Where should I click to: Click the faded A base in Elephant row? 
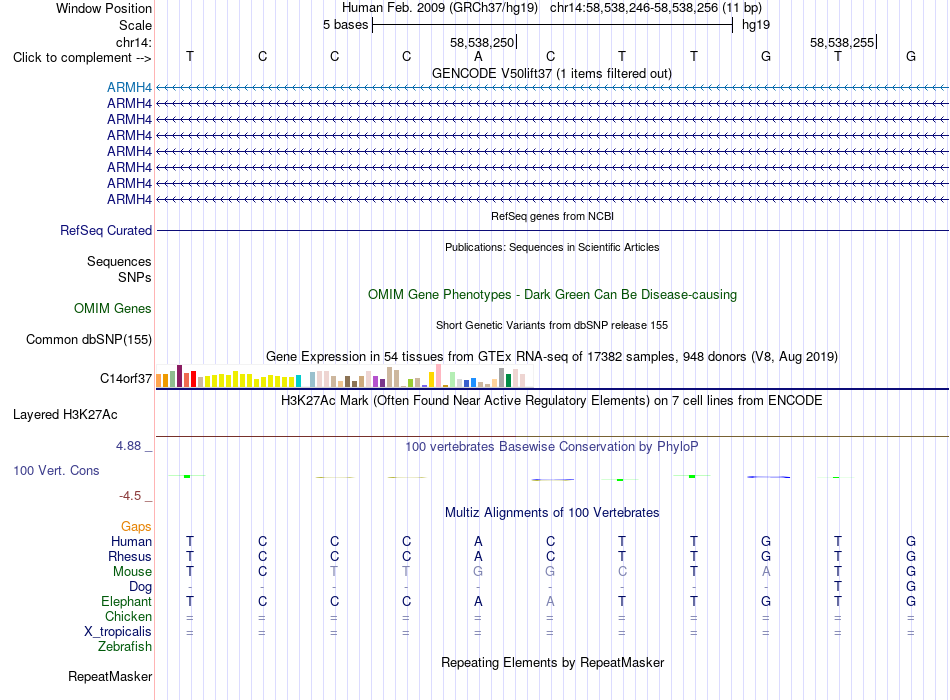[x=550, y=601]
